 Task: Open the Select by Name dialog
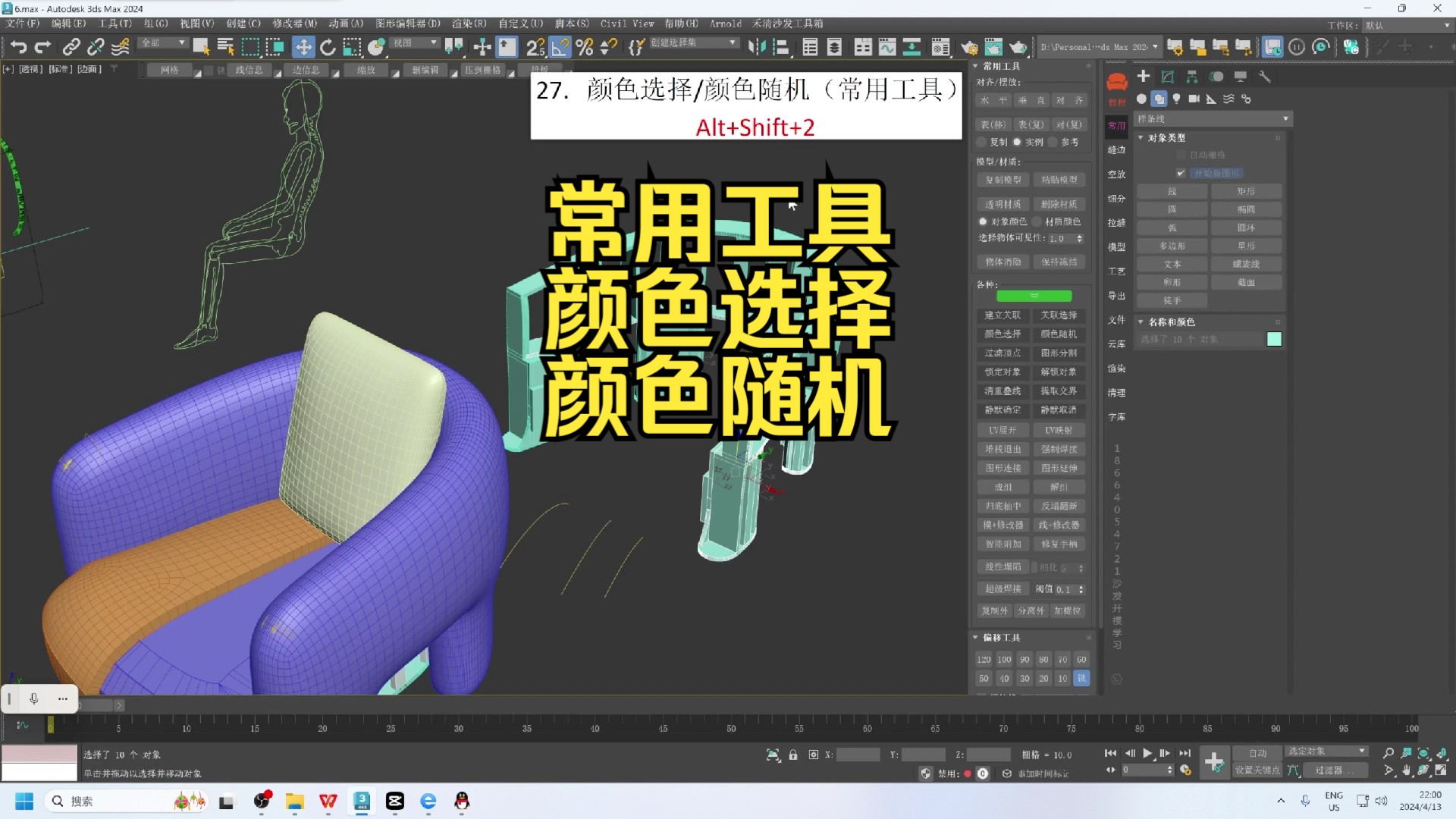[x=224, y=47]
